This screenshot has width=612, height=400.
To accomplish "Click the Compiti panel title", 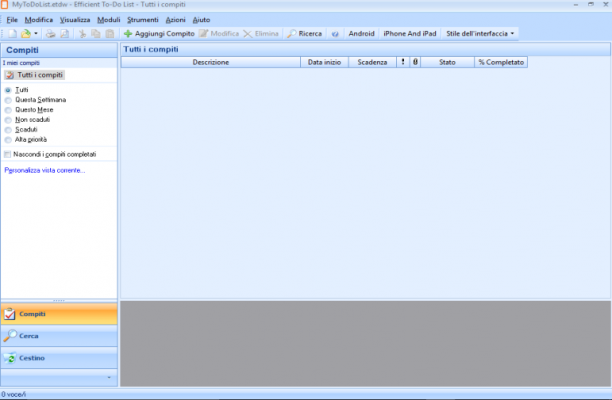I will pyautogui.click(x=22, y=50).
